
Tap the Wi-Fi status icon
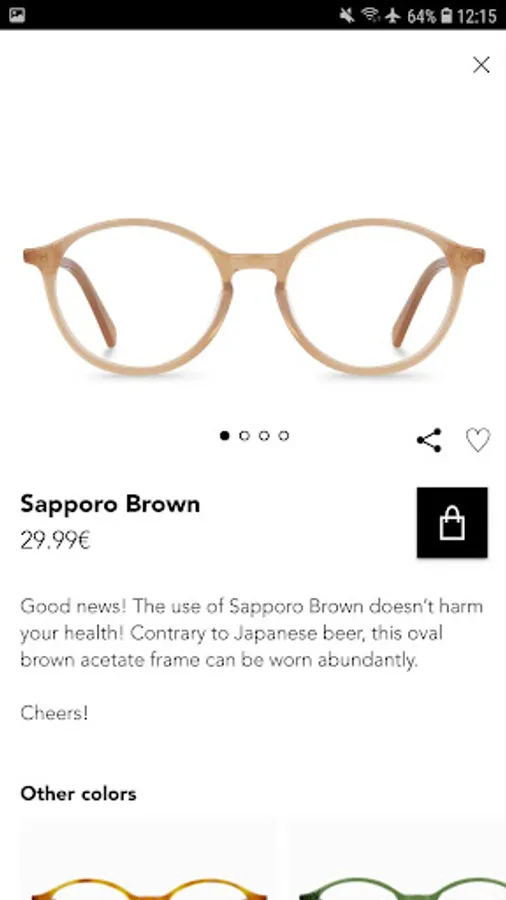(371, 15)
